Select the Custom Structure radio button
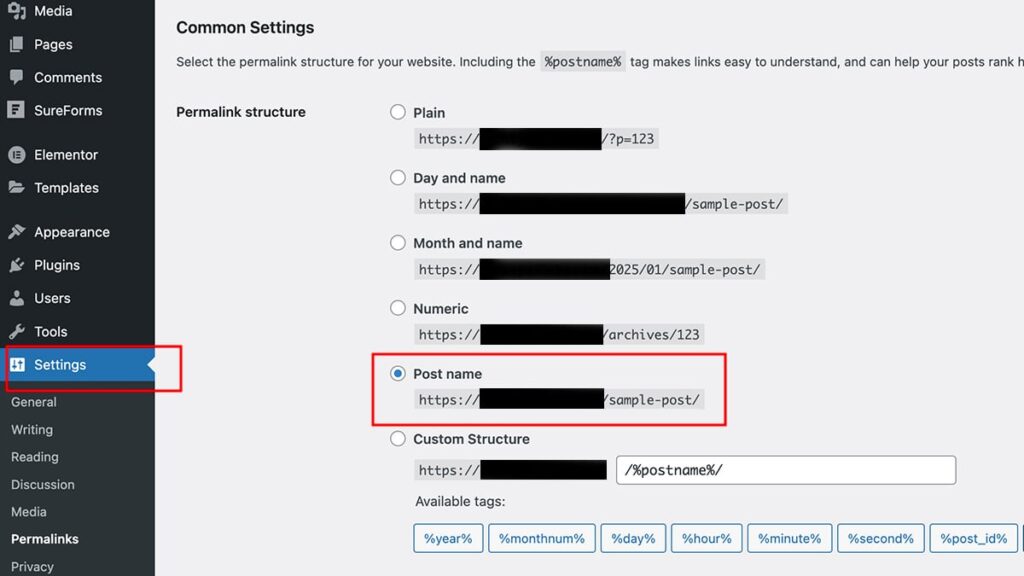This screenshot has width=1024, height=576. click(398, 438)
